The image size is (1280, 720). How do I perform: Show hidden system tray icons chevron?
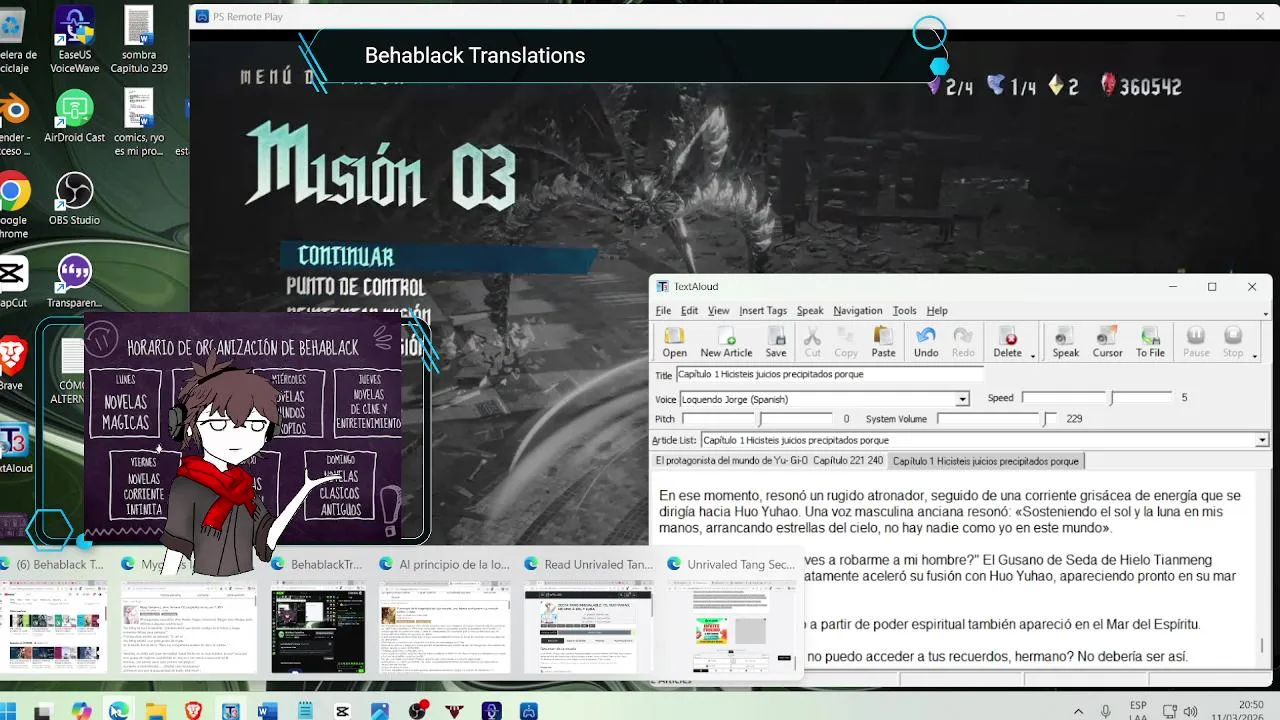tap(1078, 711)
